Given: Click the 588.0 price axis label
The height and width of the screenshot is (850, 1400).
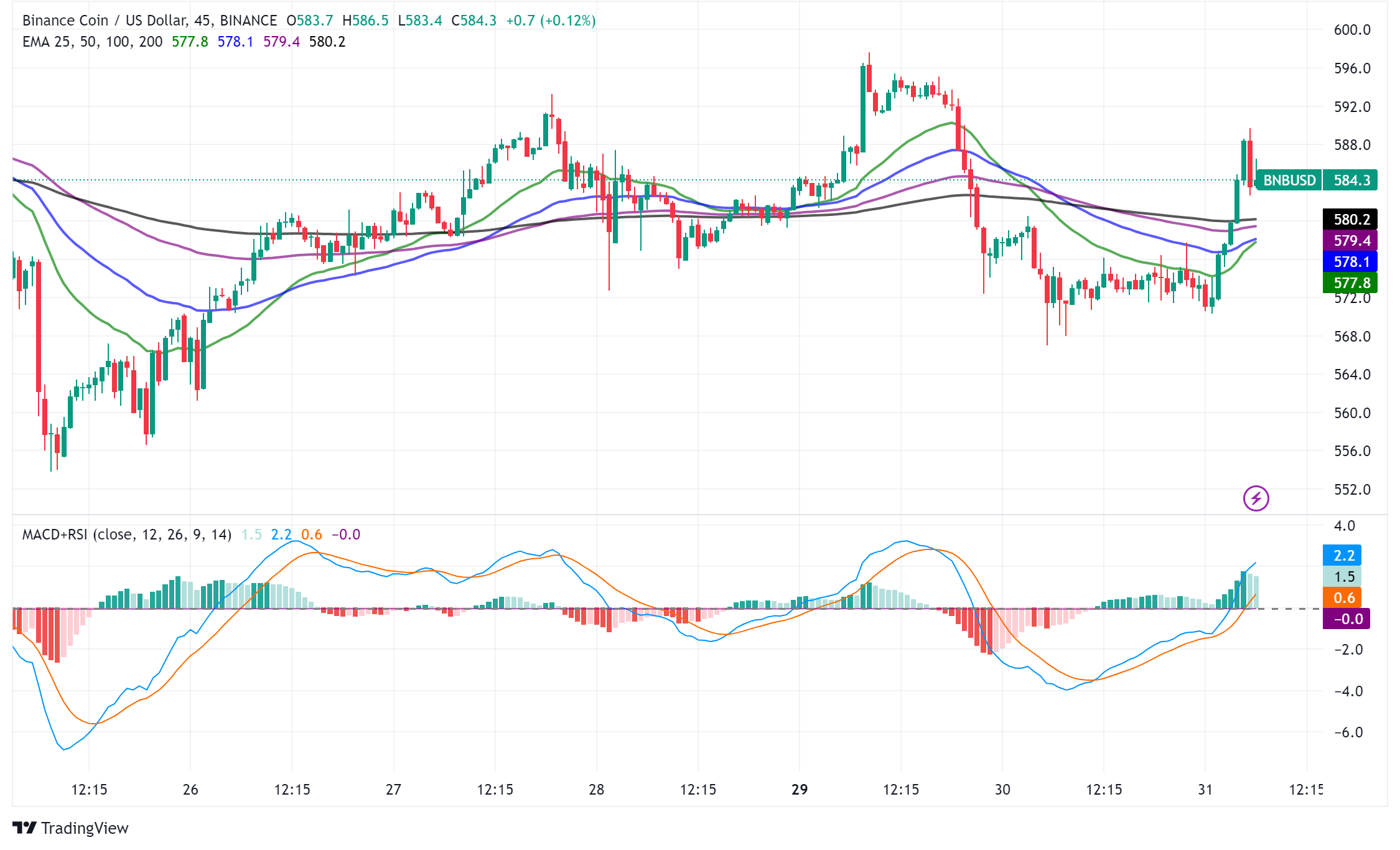Looking at the screenshot, I should click(x=1352, y=145).
